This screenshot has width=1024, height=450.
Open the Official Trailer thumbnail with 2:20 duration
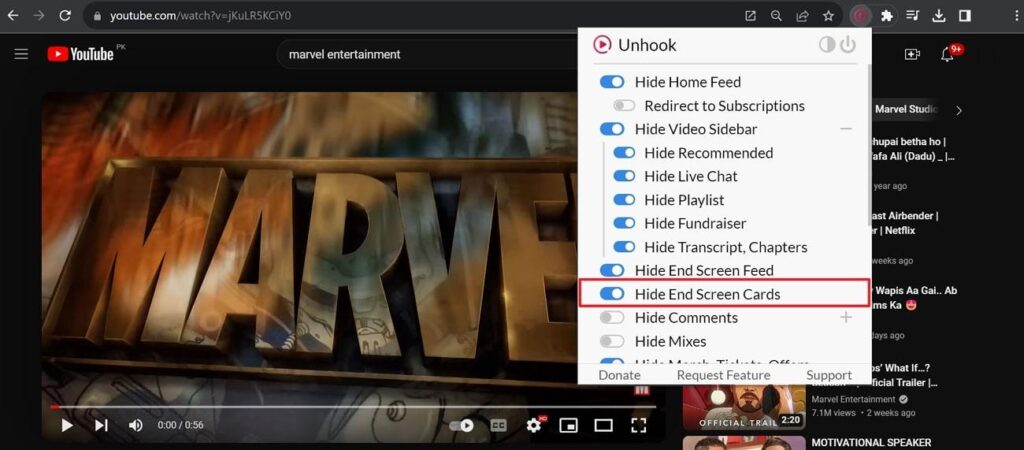pos(744,408)
